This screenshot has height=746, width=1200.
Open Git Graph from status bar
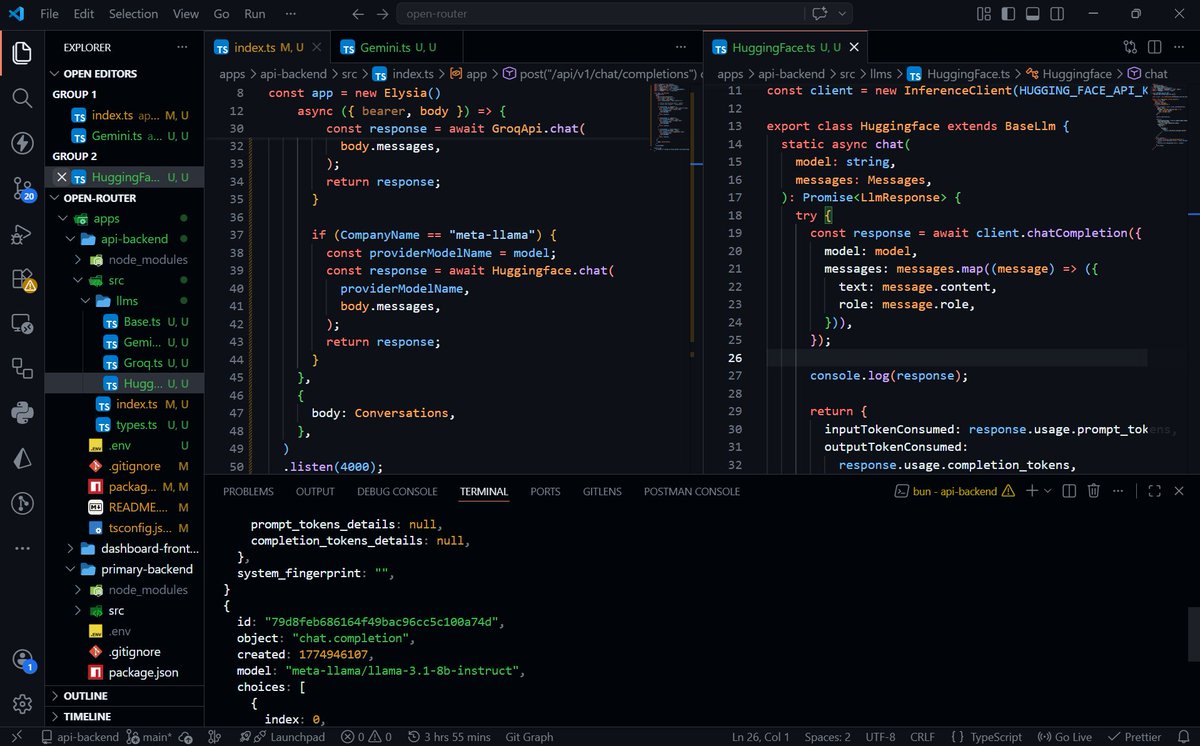click(529, 737)
